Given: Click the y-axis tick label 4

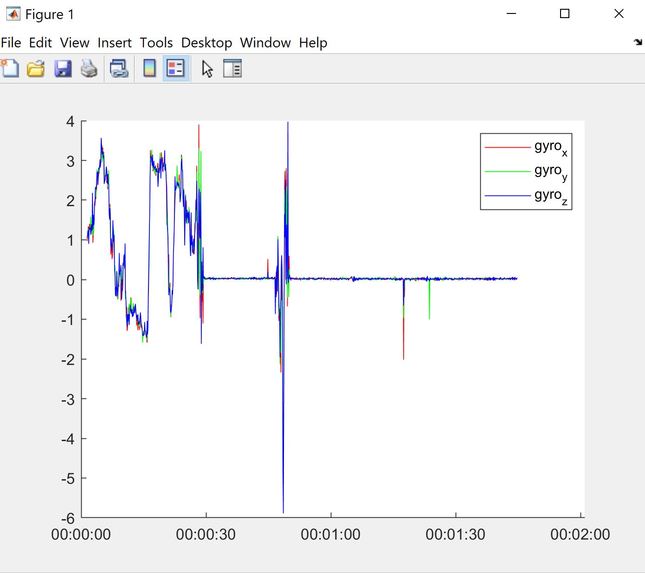Looking at the screenshot, I should (x=70, y=122).
